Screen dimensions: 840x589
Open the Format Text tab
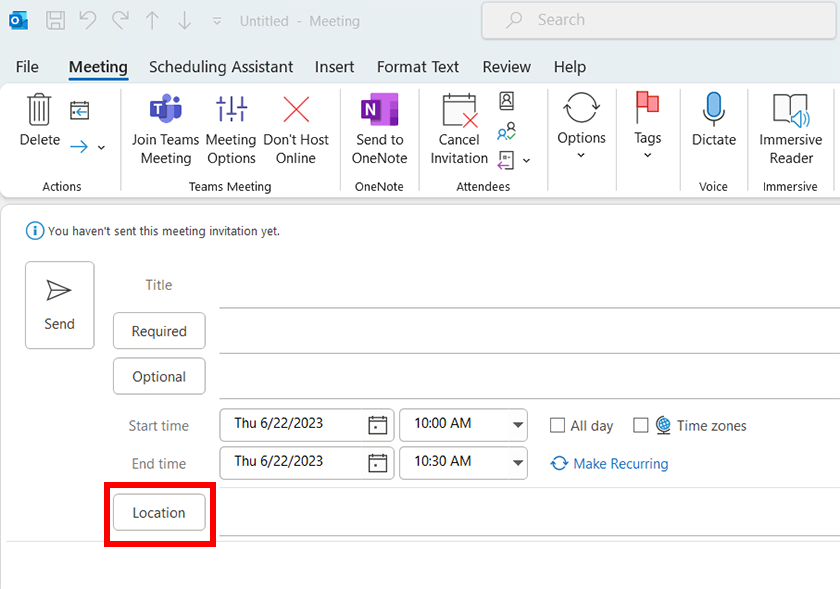417,67
